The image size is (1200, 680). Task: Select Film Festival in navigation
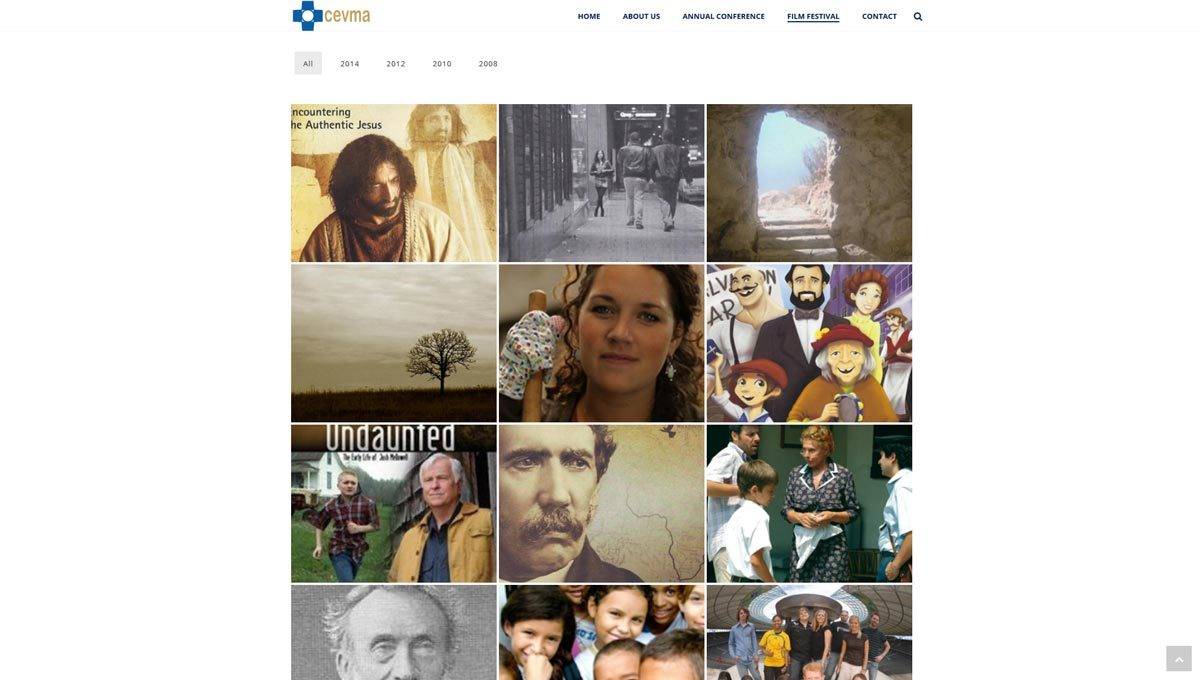pyautogui.click(x=813, y=16)
